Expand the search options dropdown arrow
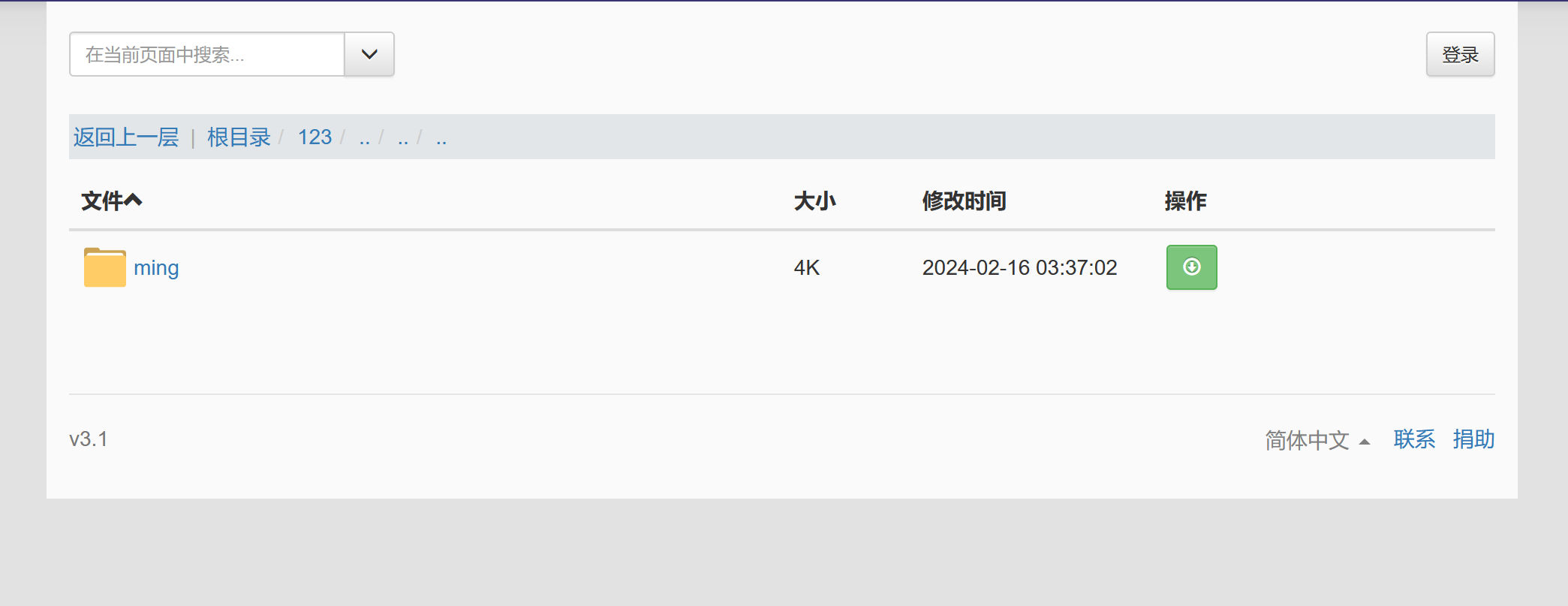1568x606 pixels. (x=369, y=54)
